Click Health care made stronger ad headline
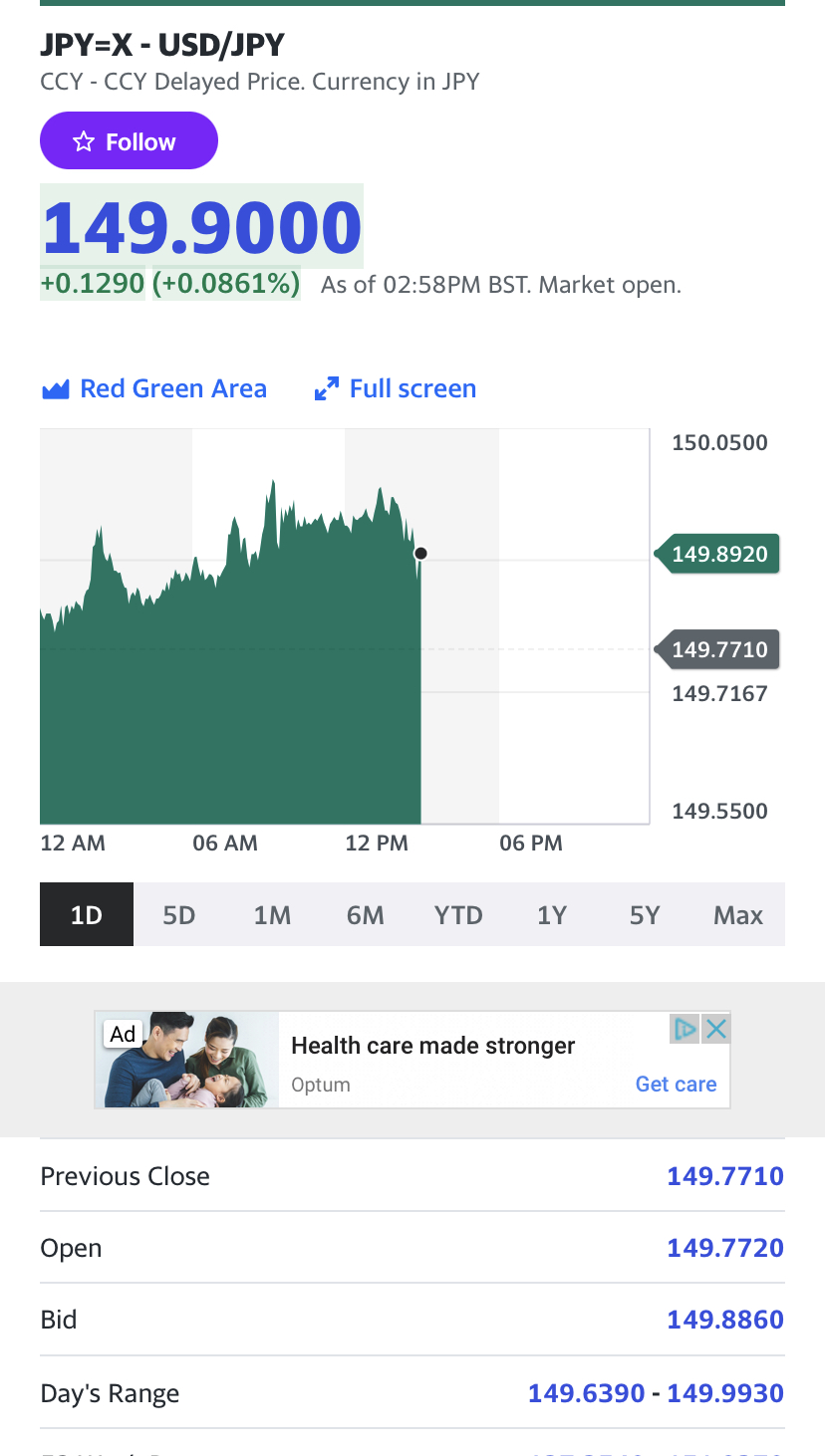Viewport: 825px width, 1456px height. 433,1046
